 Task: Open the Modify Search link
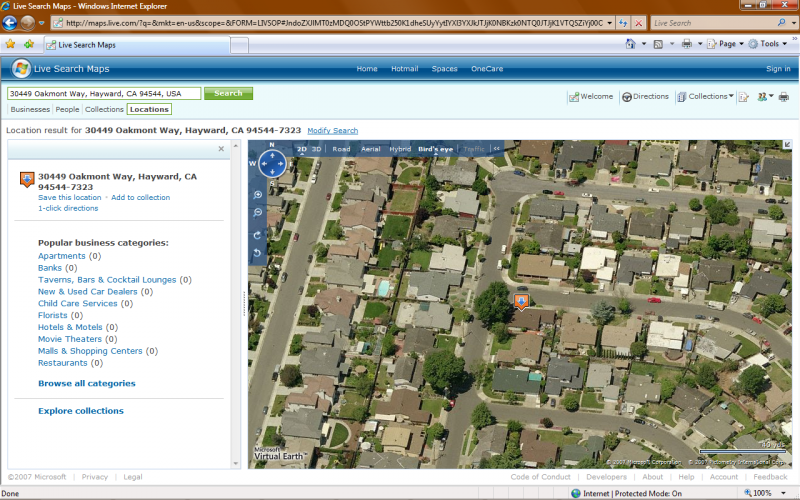click(x=332, y=131)
